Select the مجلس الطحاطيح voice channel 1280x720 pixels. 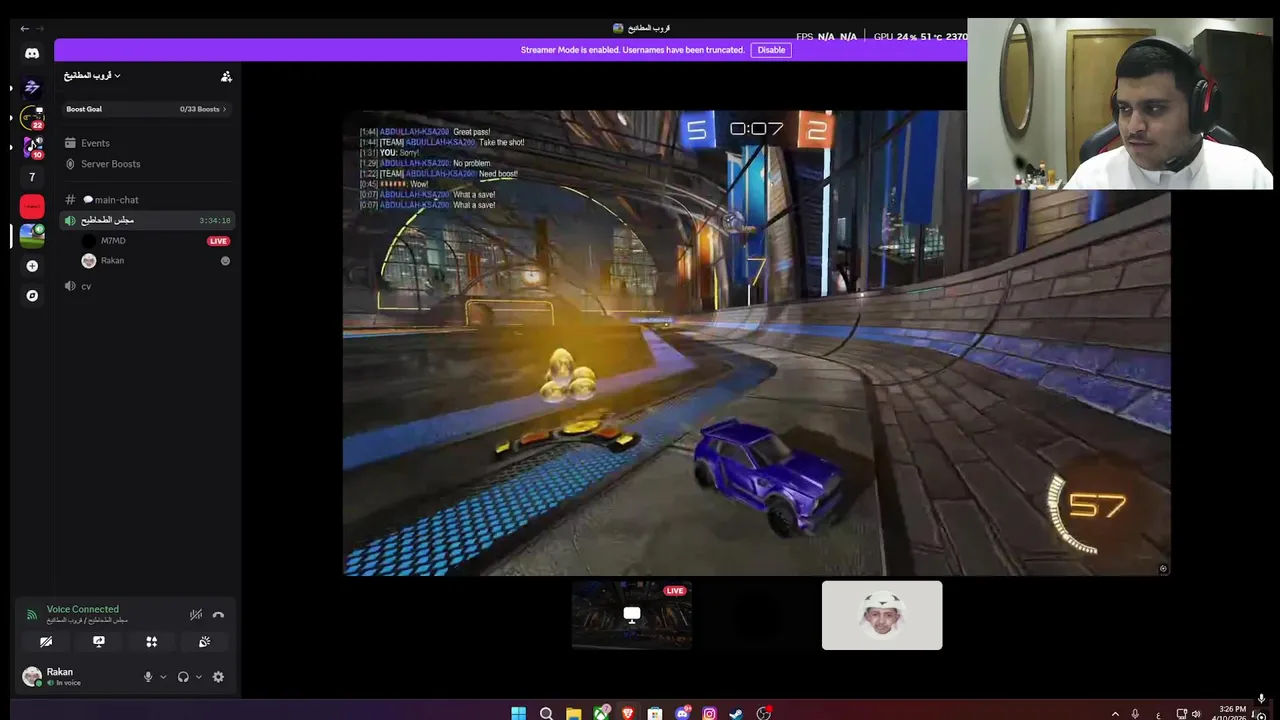[x=149, y=220]
